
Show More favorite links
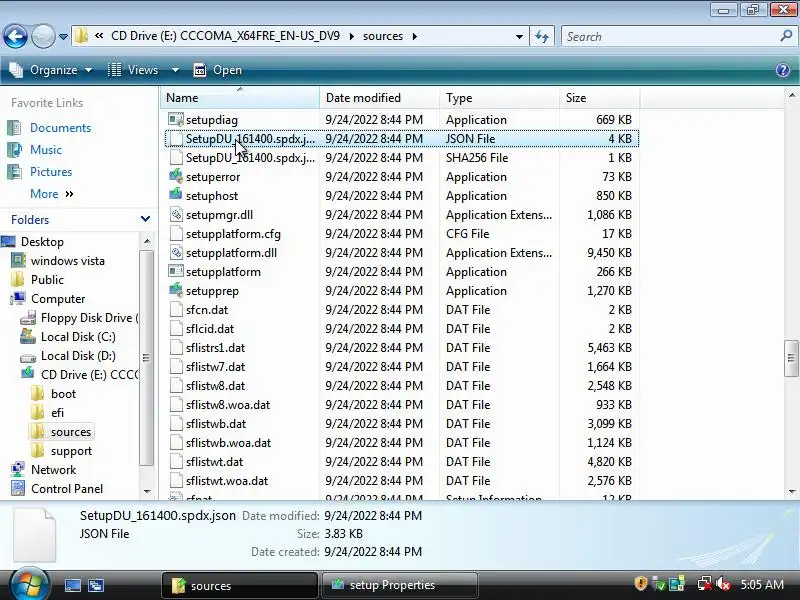[x=52, y=194]
